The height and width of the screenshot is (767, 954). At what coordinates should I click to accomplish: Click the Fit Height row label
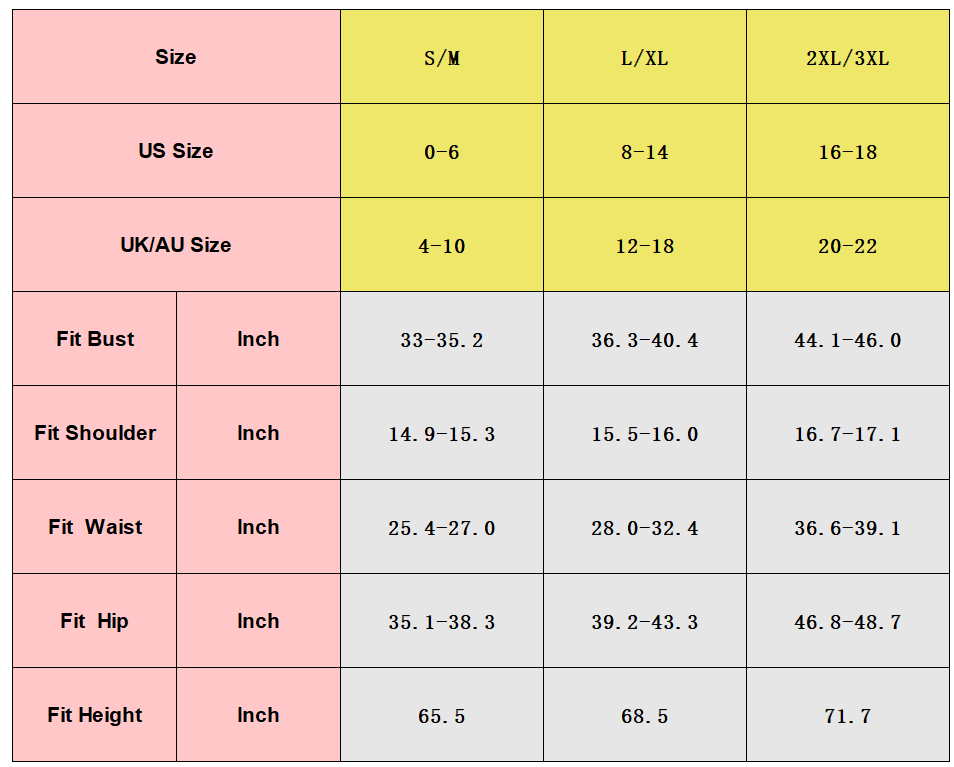pos(95,714)
